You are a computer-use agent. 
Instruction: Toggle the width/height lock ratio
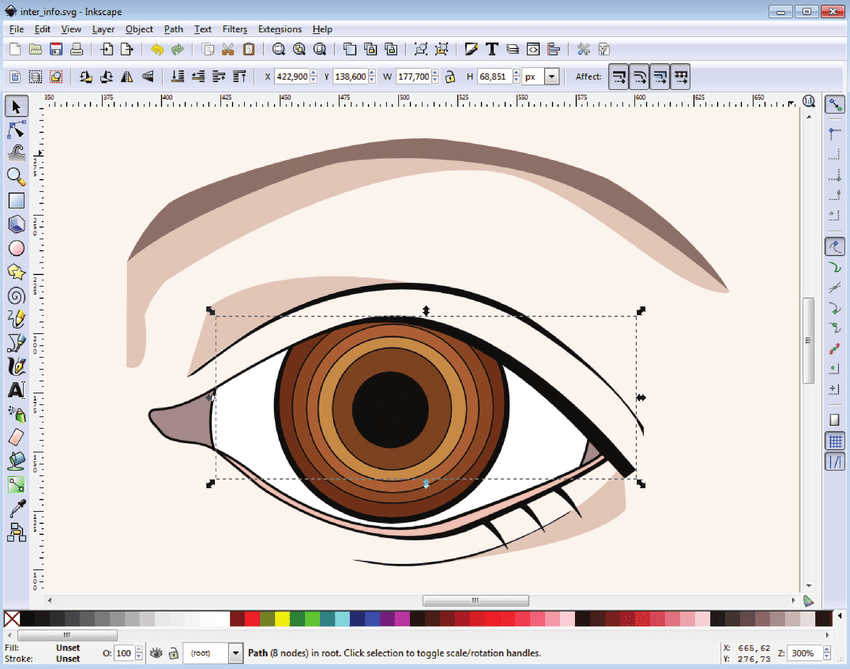pos(450,77)
